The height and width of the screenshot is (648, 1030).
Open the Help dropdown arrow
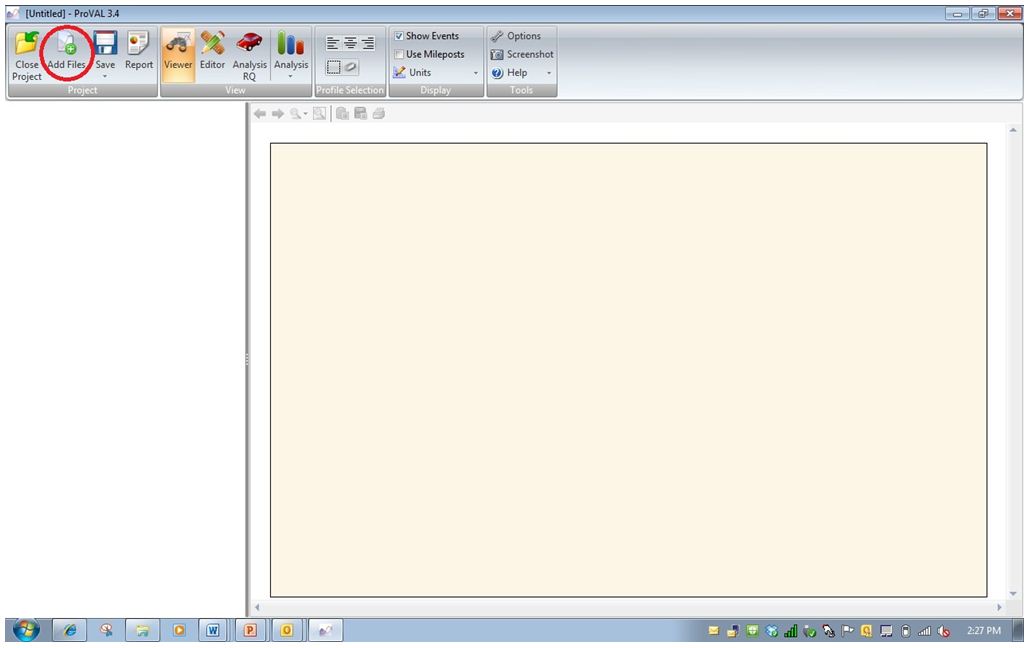(x=549, y=73)
